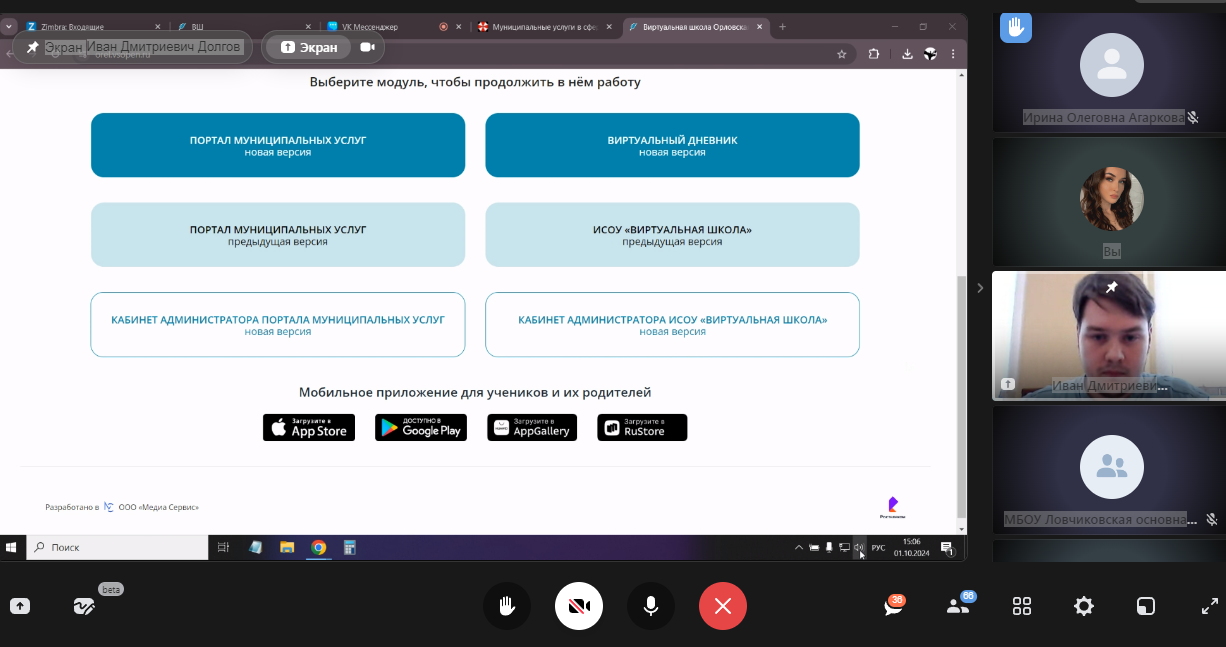This screenshot has width=1226, height=647.
Task: Switch to the grid layout view icon
Action: point(1021,606)
